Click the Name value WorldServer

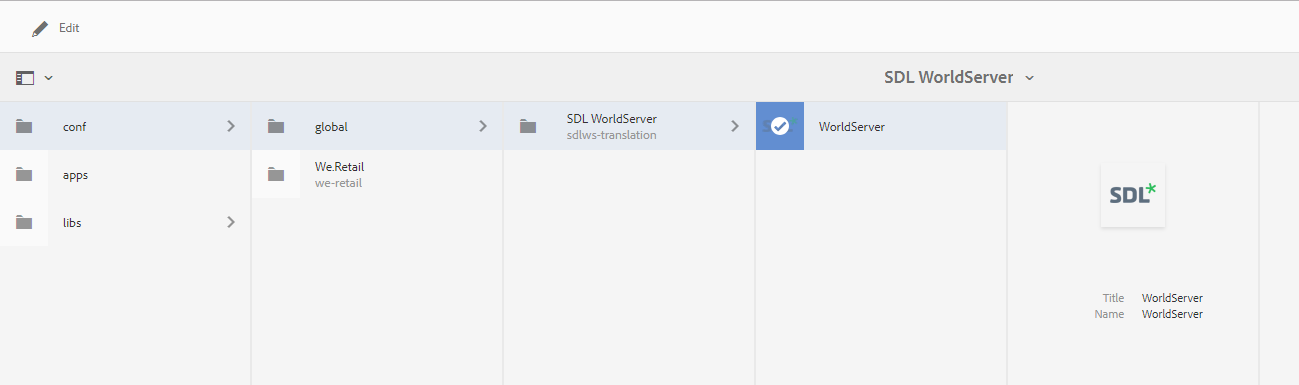[1172, 314]
